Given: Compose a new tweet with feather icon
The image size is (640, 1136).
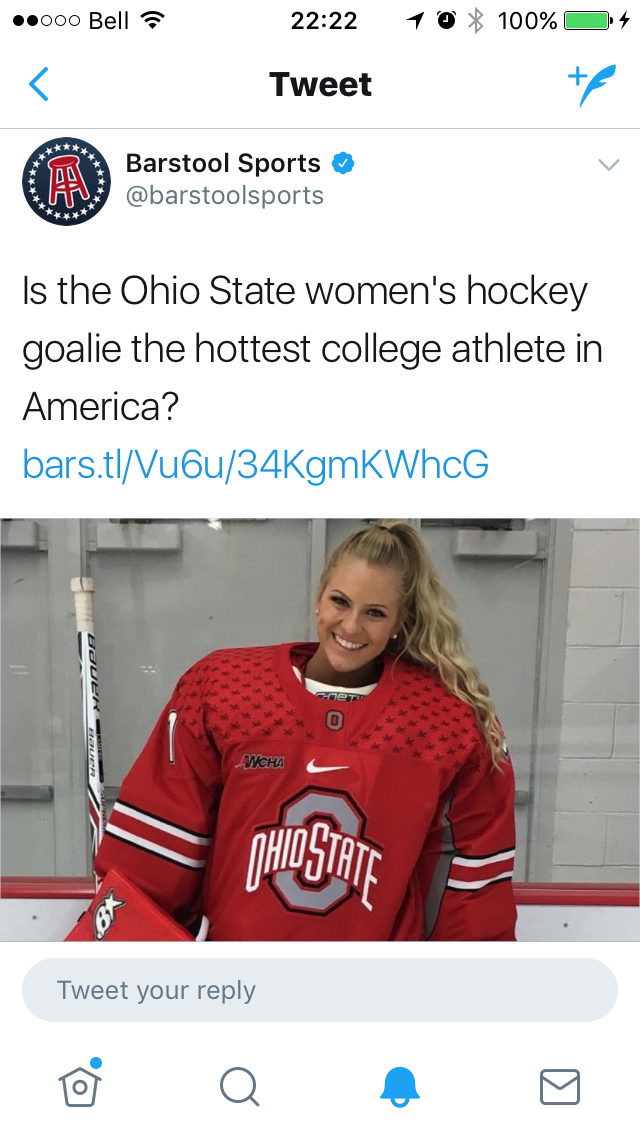Looking at the screenshot, I should click(592, 85).
